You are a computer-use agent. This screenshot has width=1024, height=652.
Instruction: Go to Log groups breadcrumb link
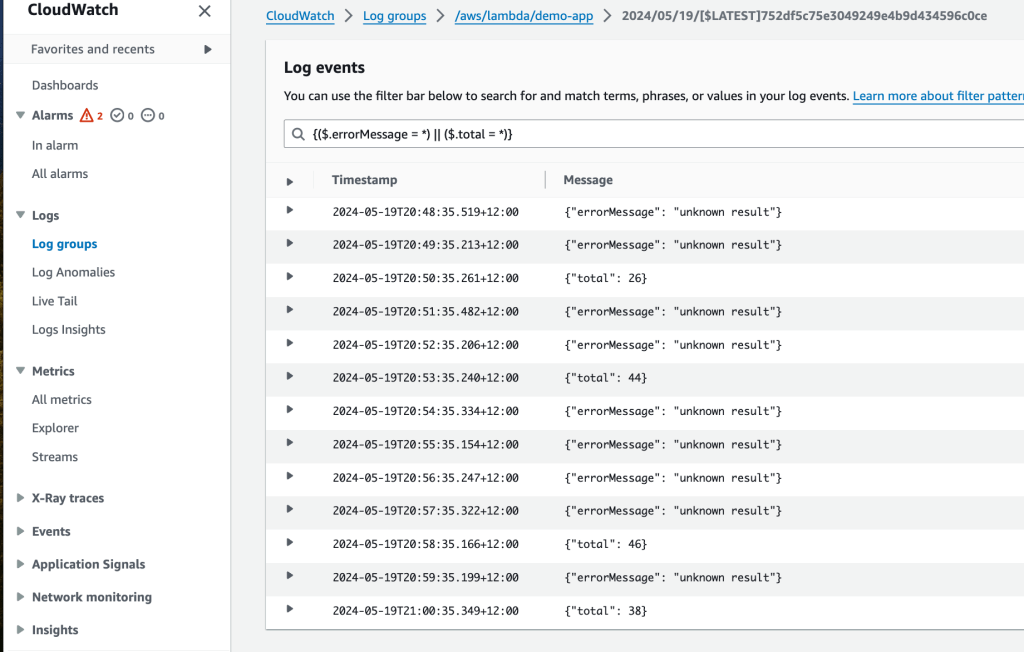pyautogui.click(x=394, y=16)
